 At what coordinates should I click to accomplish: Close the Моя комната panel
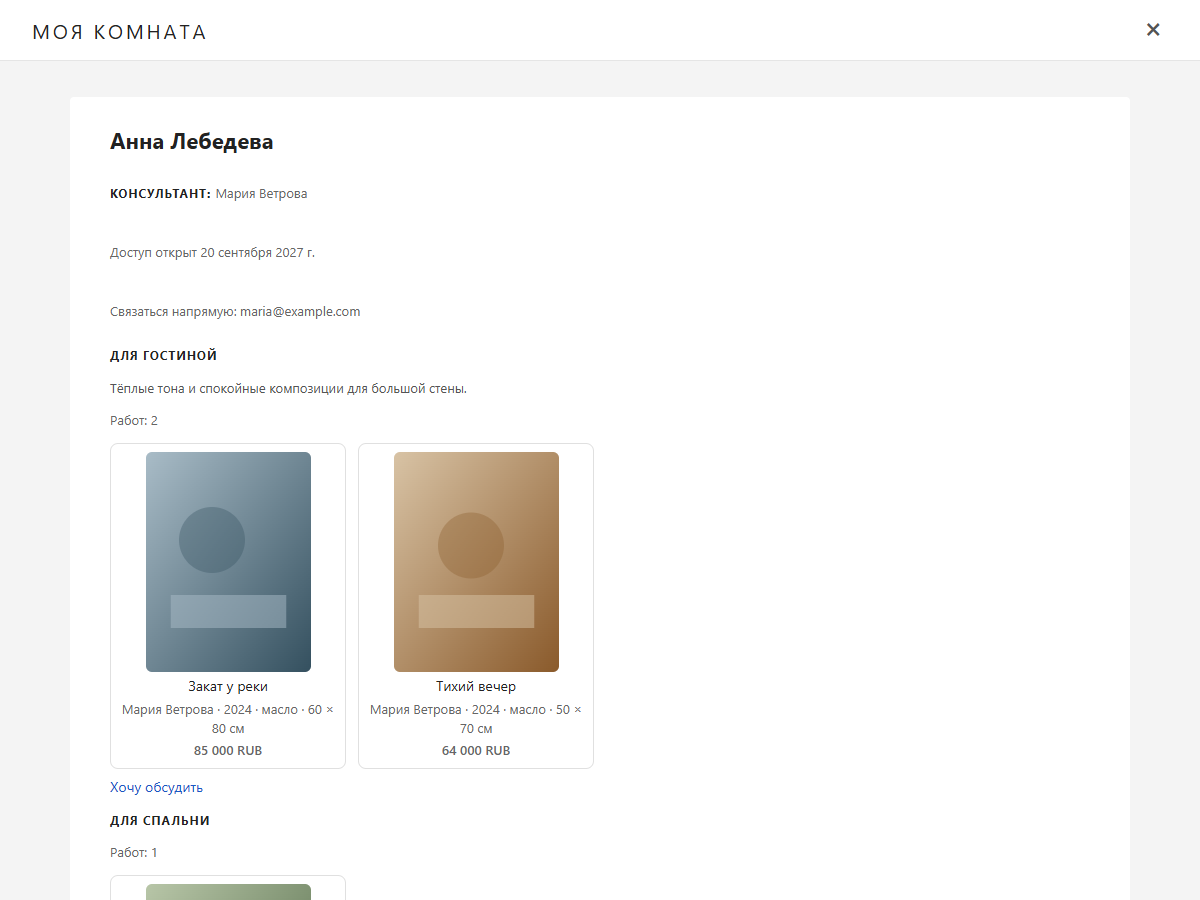tap(1153, 30)
